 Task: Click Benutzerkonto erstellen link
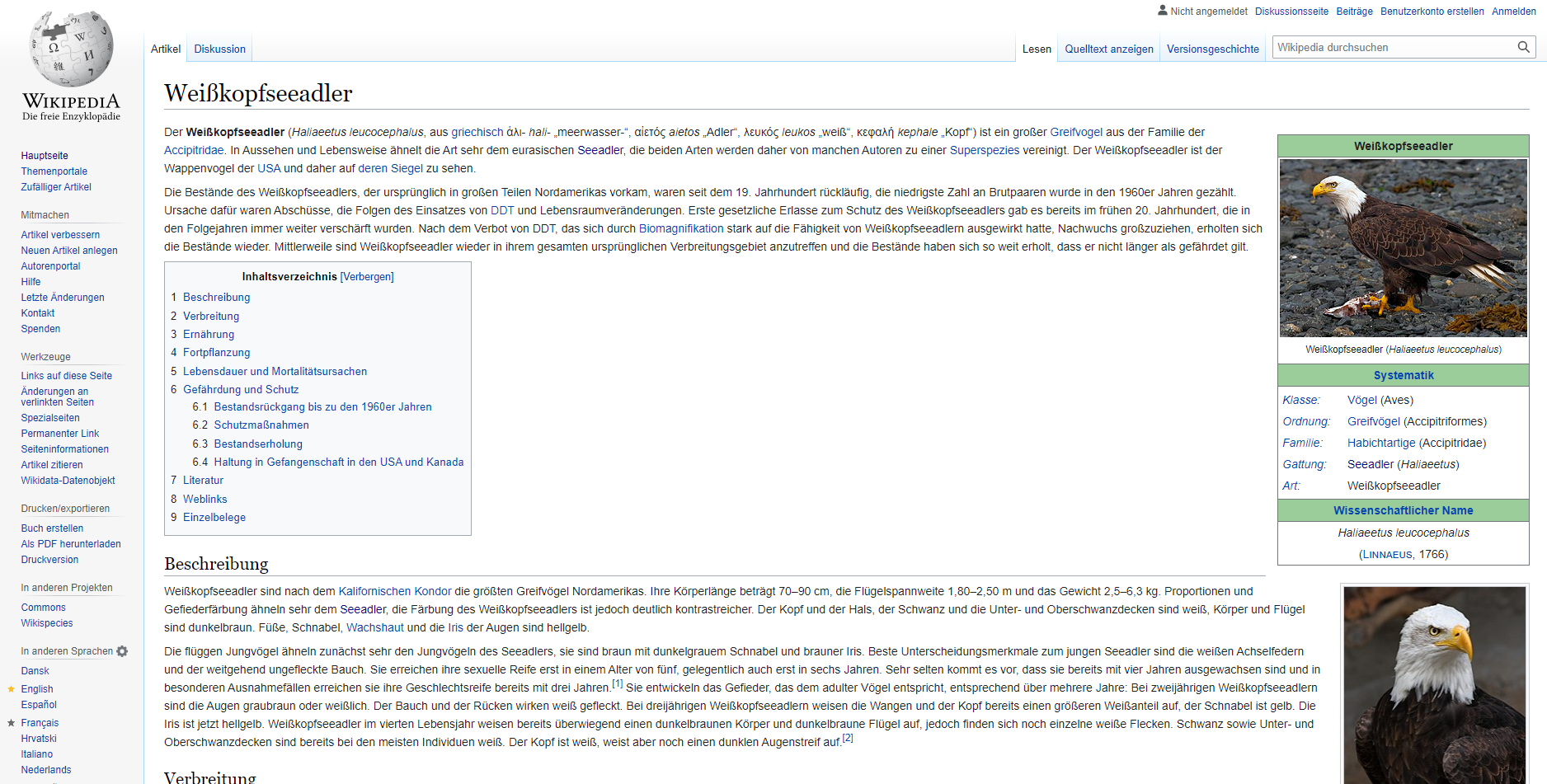(1432, 12)
